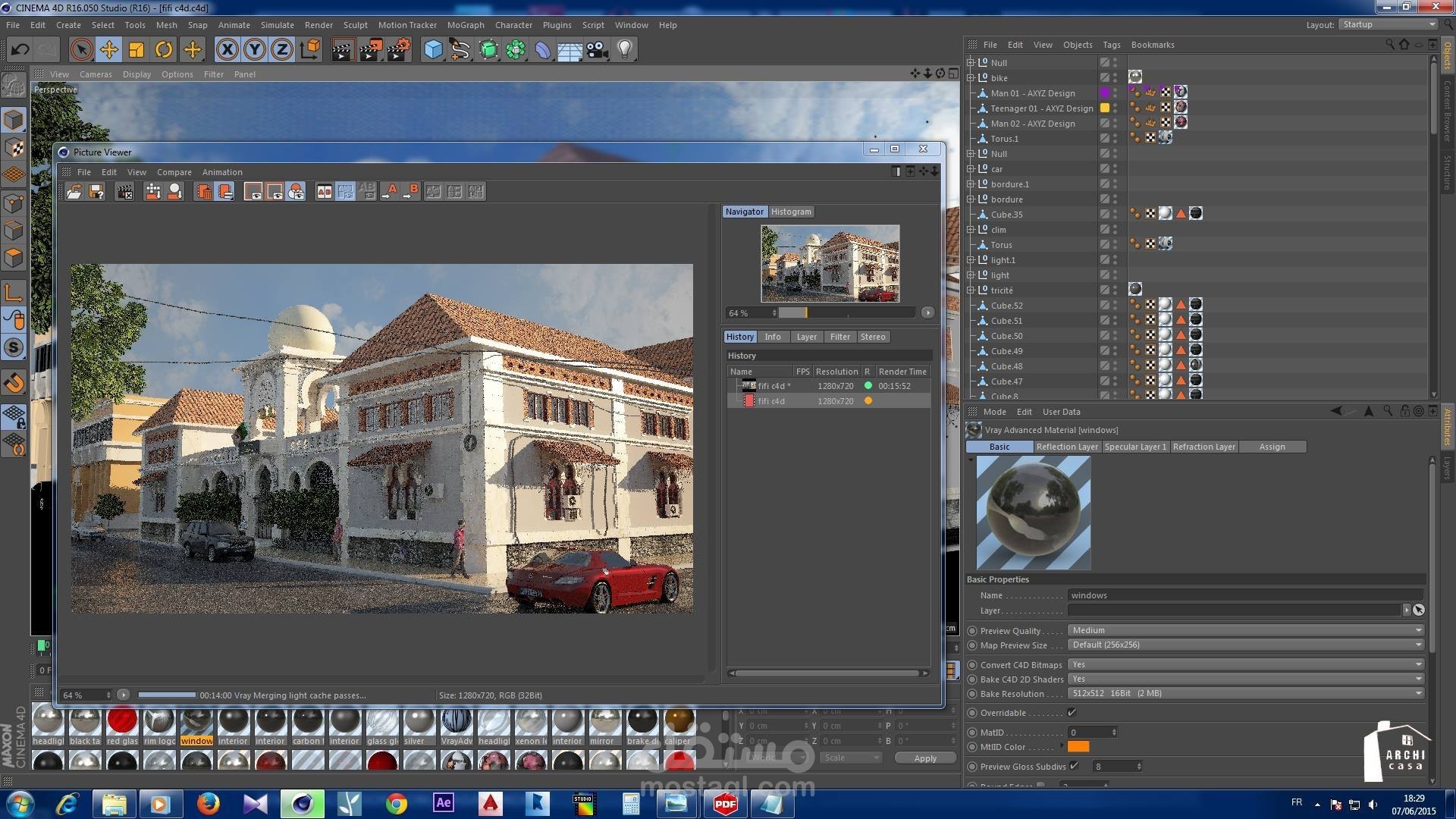Screen dimensions: 1456x819
Task: Click the material Name input field
Action: coord(1244,595)
